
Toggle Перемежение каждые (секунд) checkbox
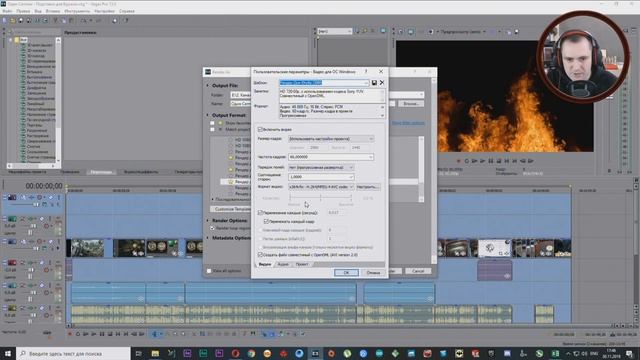click(260, 213)
